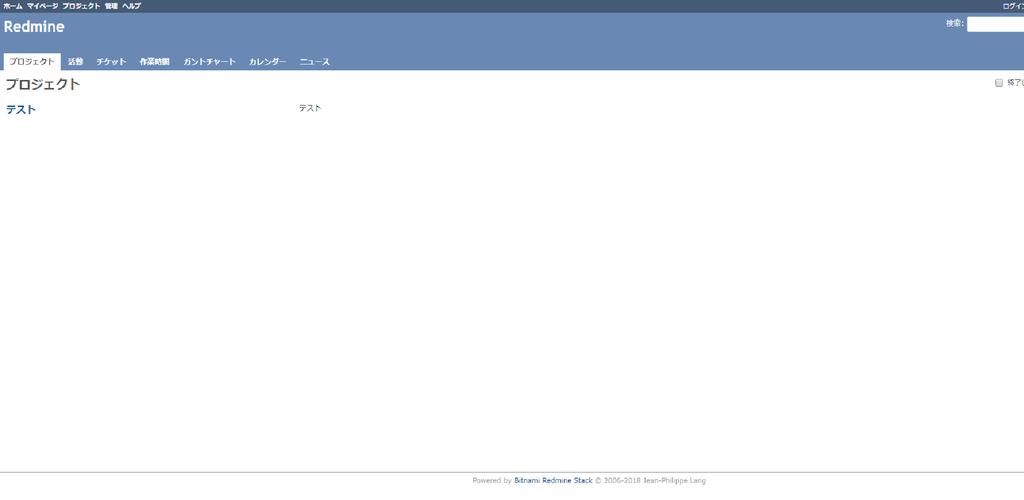Open the ガントチャート tab
The image size is (1024, 500).
pos(210,62)
